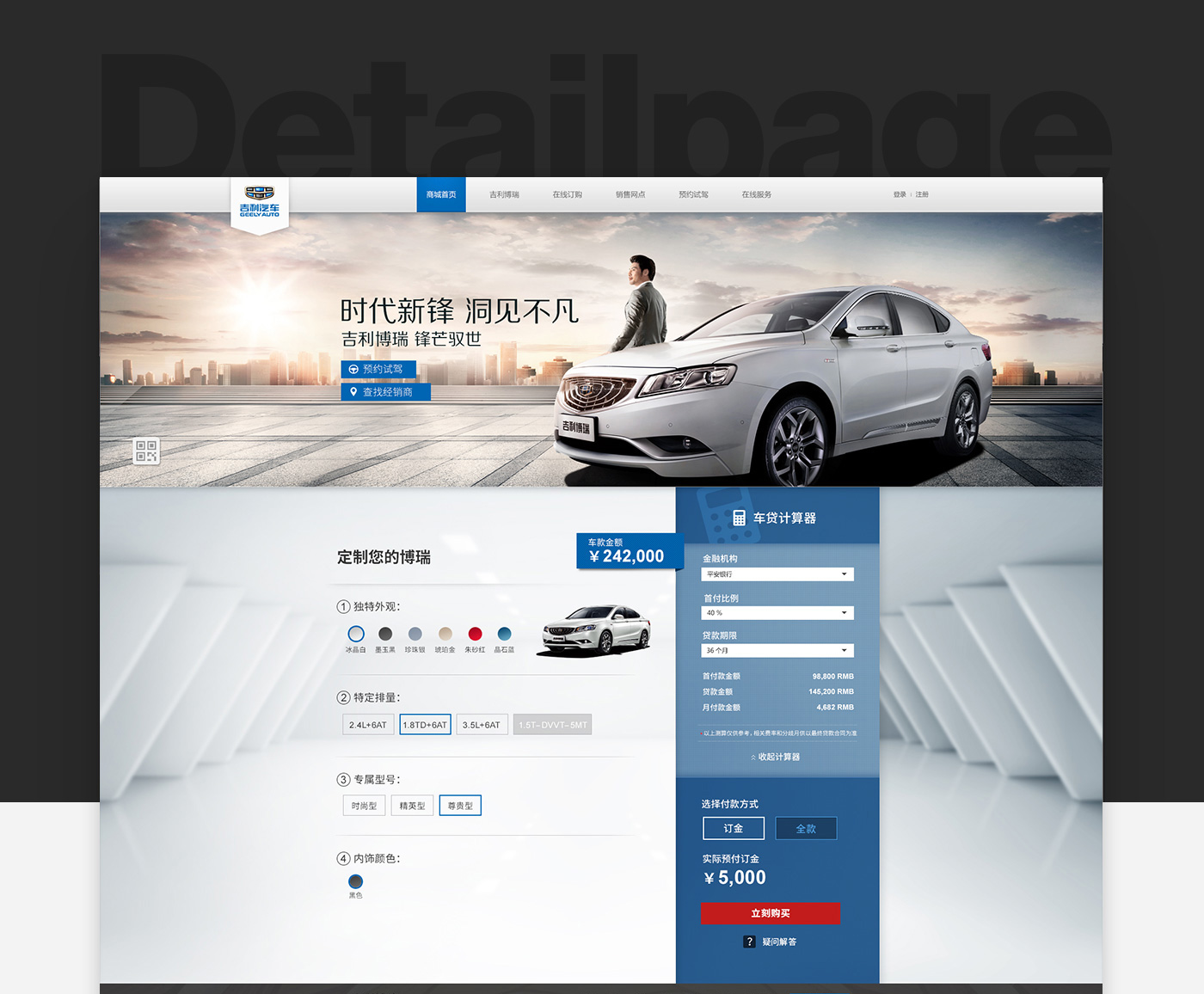This screenshot has width=1204, height=994.
Task: Click the 登录 login link
Action: [900, 194]
